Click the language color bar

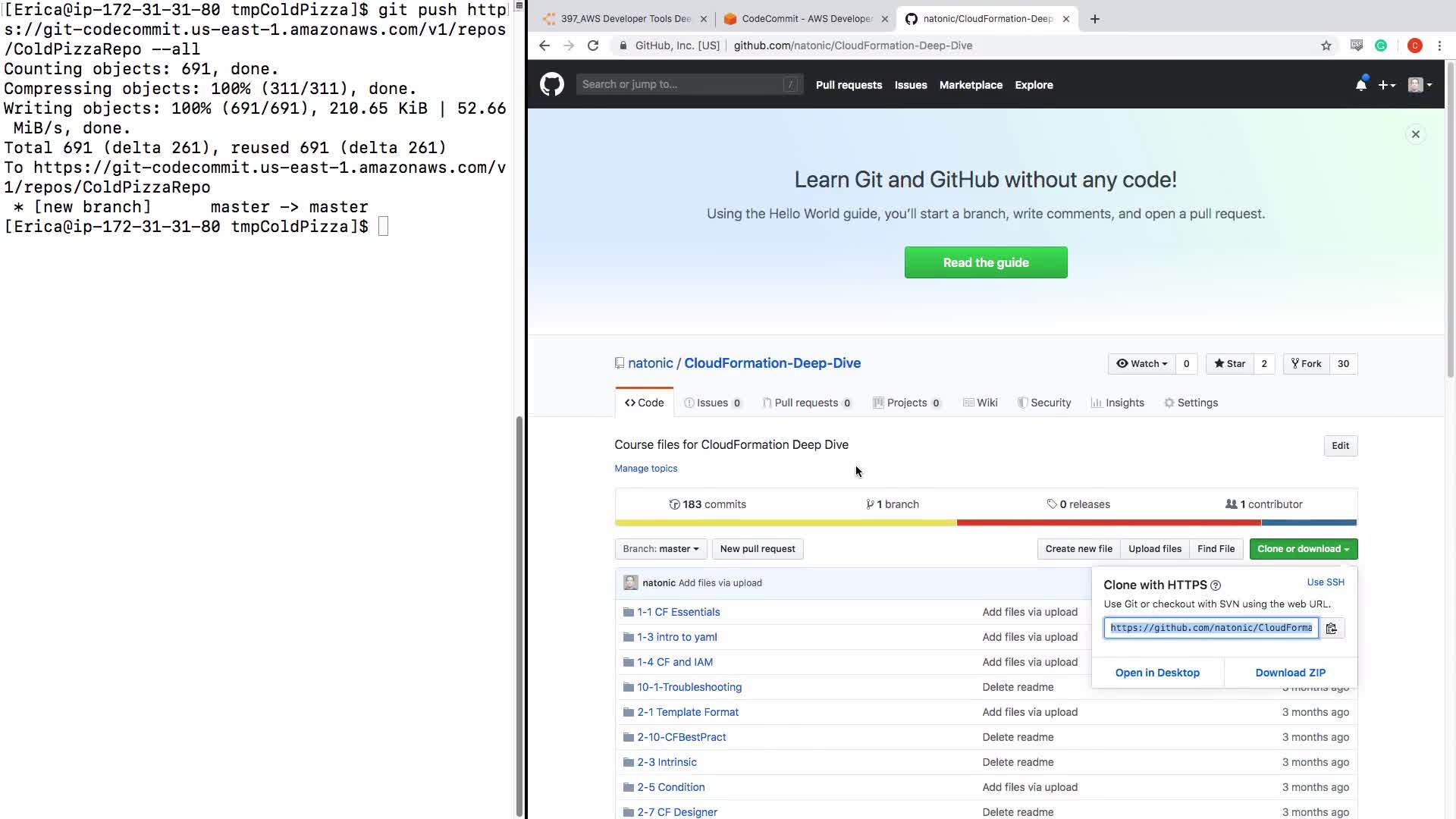click(985, 522)
